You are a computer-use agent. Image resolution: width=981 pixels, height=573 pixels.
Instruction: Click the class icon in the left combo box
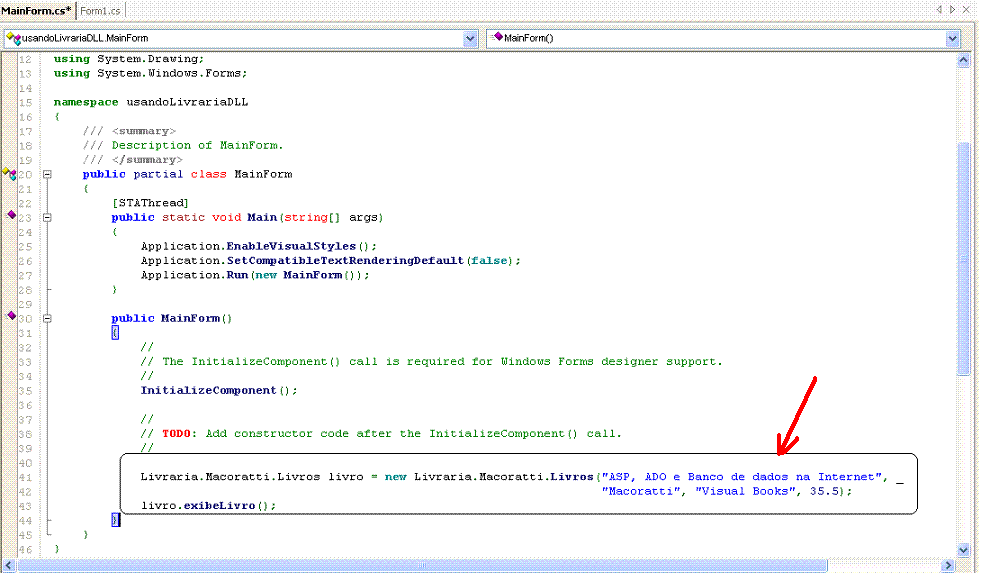pyautogui.click(x=13, y=39)
